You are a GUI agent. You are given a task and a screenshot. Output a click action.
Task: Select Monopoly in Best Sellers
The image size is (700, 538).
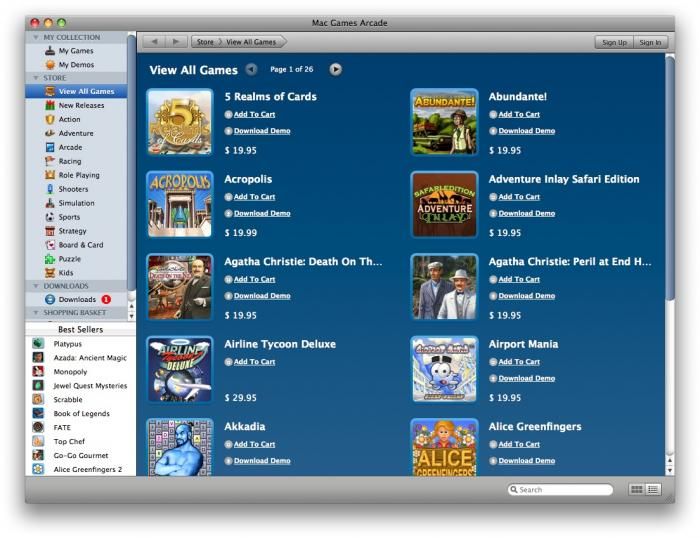click(70, 371)
